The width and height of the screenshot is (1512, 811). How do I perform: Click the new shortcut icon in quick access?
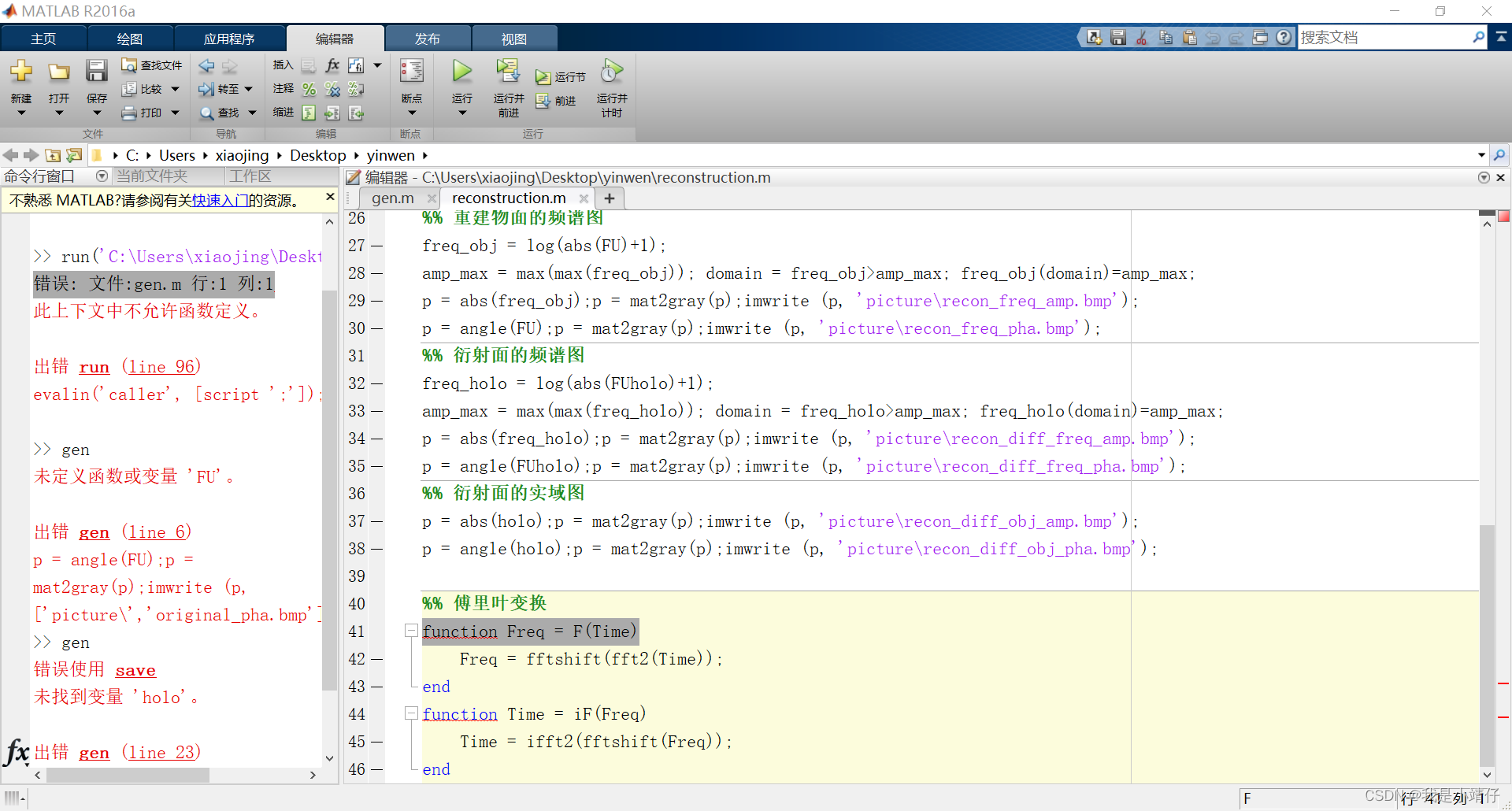(x=1094, y=37)
